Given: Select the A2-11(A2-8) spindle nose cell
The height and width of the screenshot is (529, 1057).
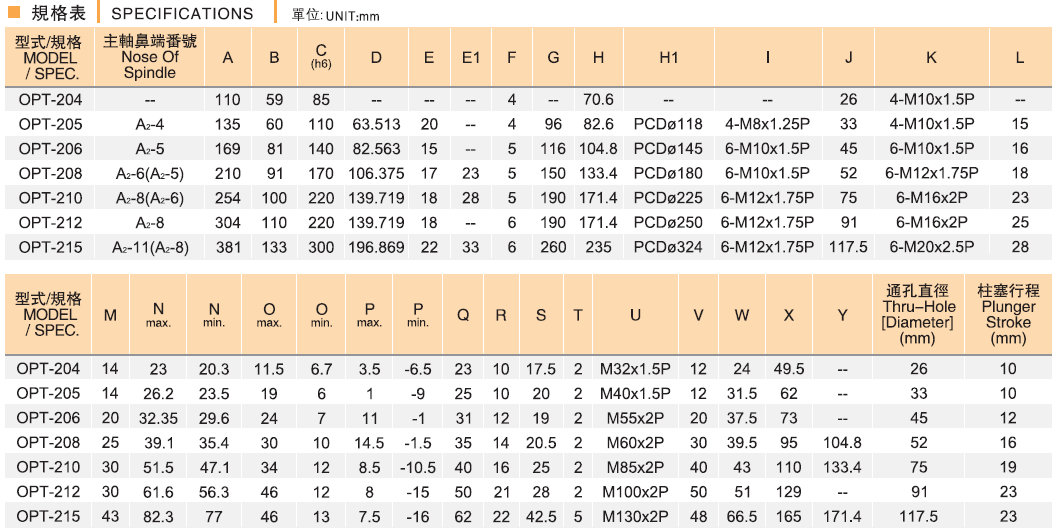Looking at the screenshot, I should (x=150, y=247).
